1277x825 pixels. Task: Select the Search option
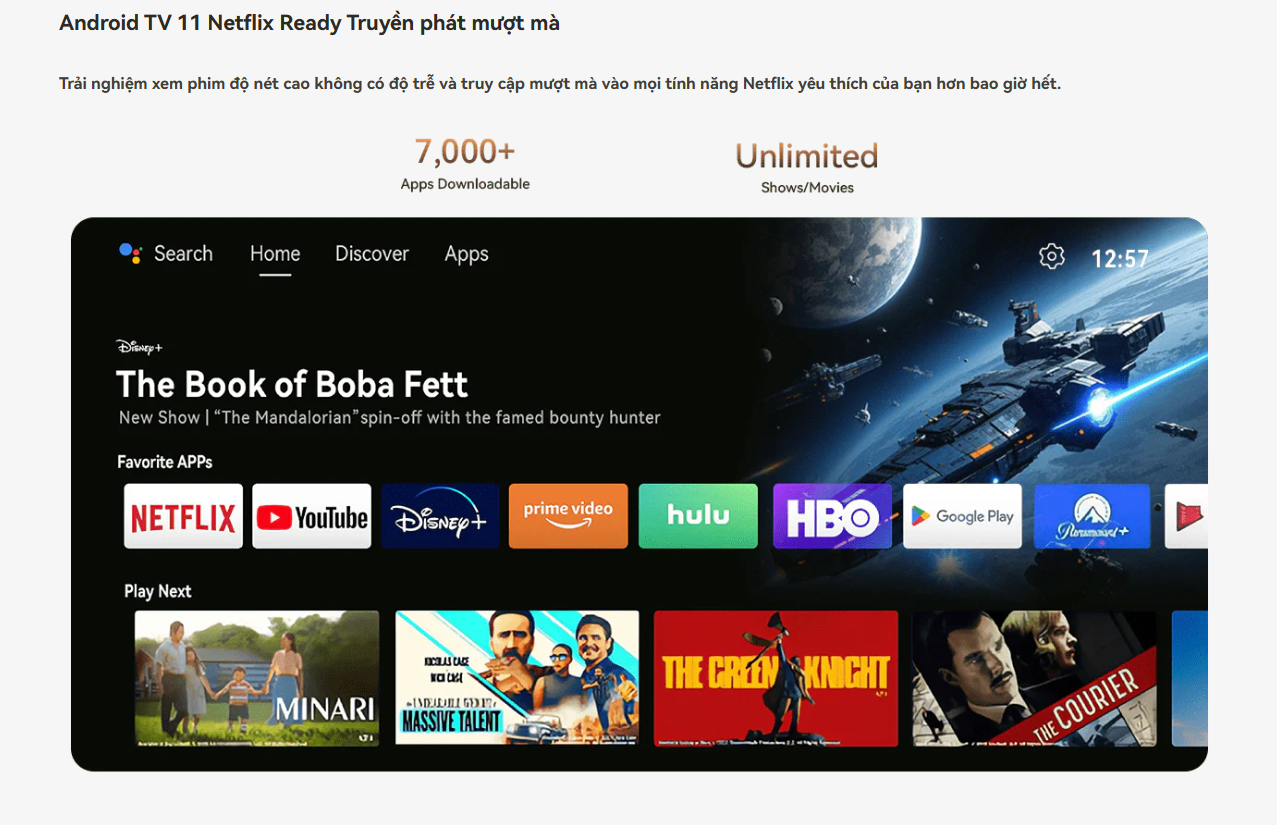point(183,254)
